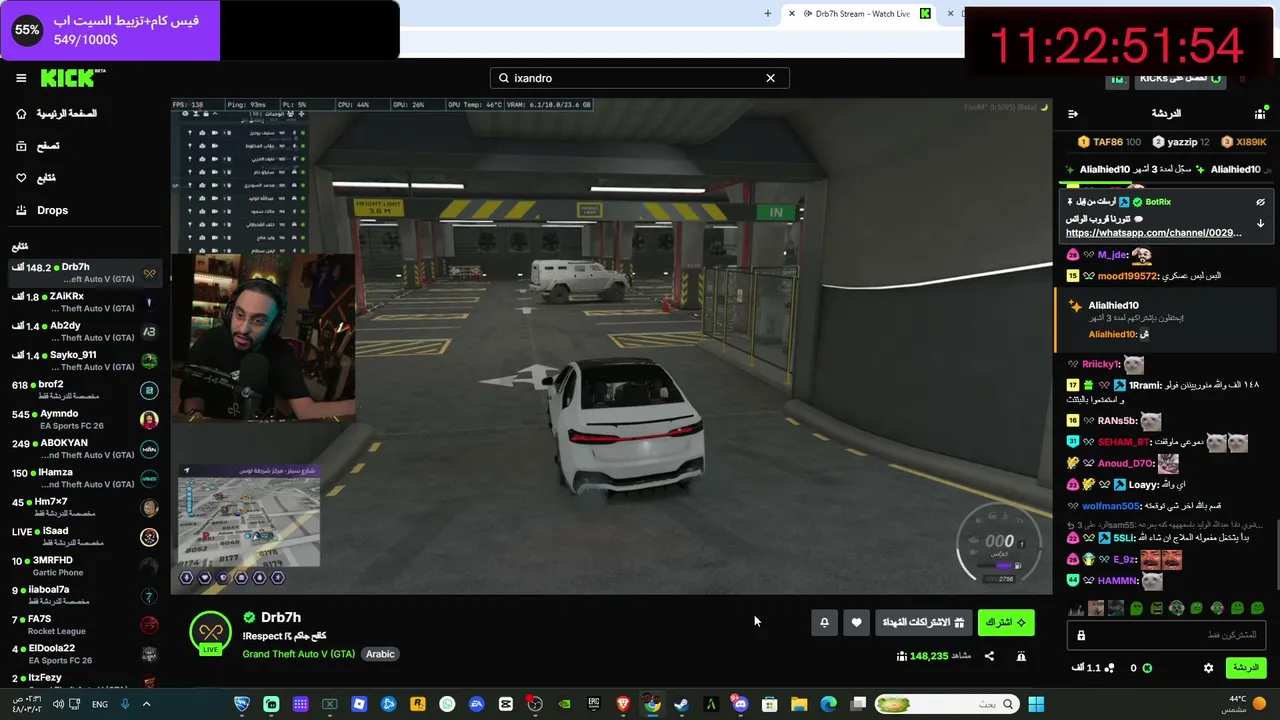Open the Browse sidebar item with box icon
Image resolution: width=1280 pixels, height=720 pixels.
point(38,146)
